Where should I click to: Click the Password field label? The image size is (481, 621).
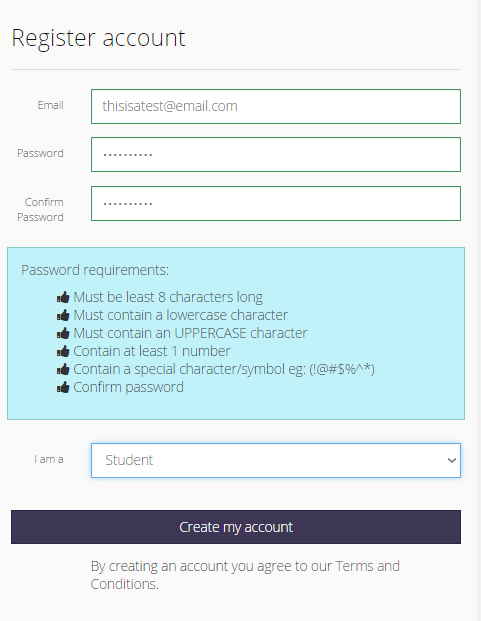point(40,153)
